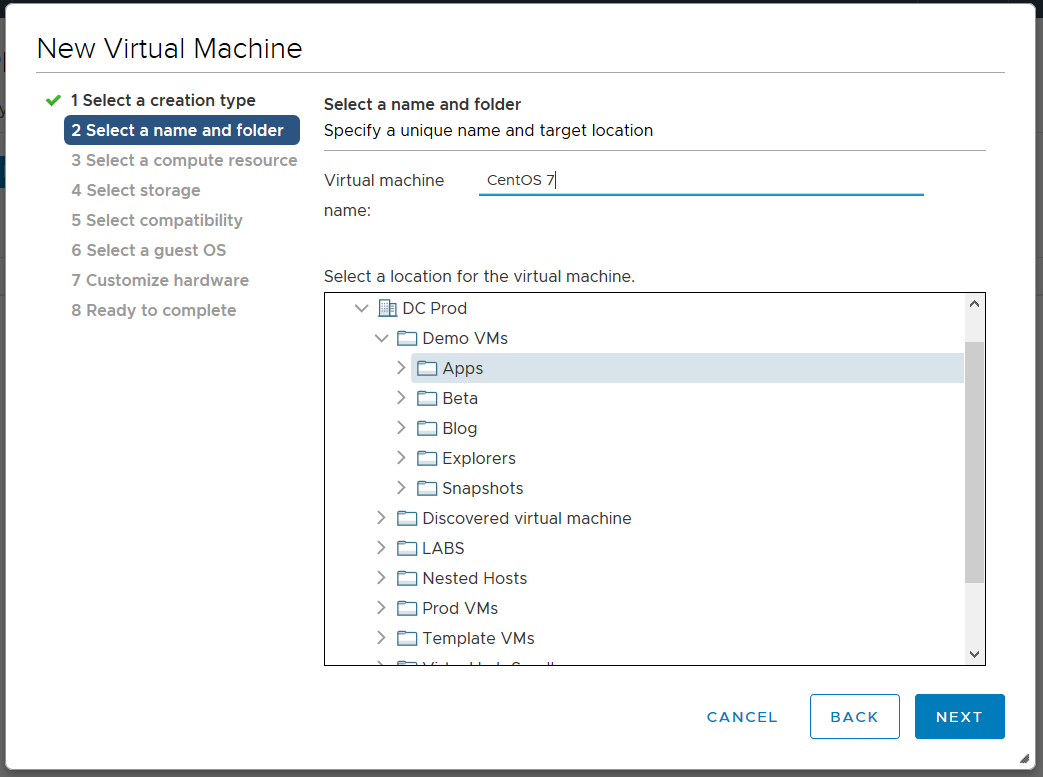
Task: Click the Demo VMs folder icon
Action: 407,338
